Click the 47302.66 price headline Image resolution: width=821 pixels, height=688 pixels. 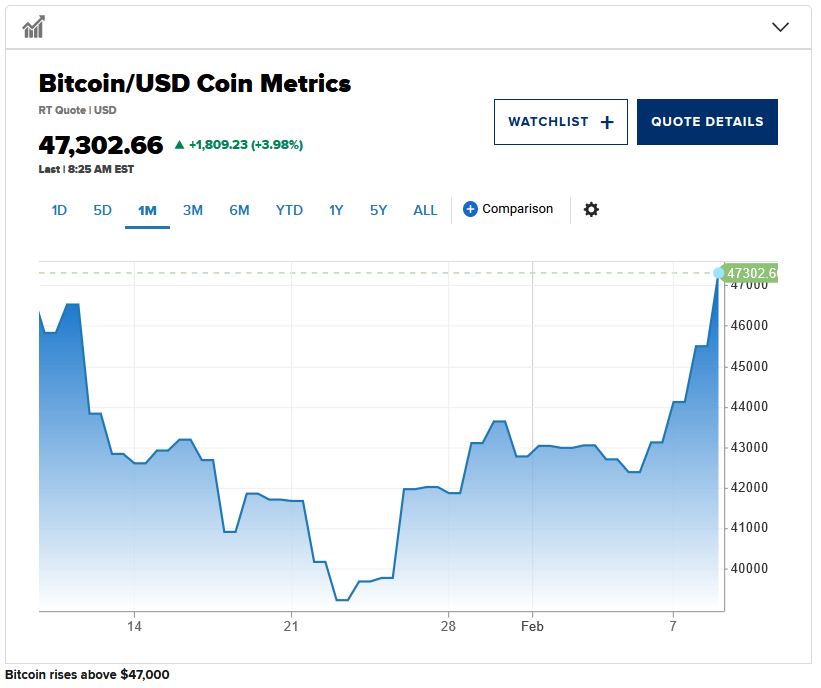[x=99, y=145]
